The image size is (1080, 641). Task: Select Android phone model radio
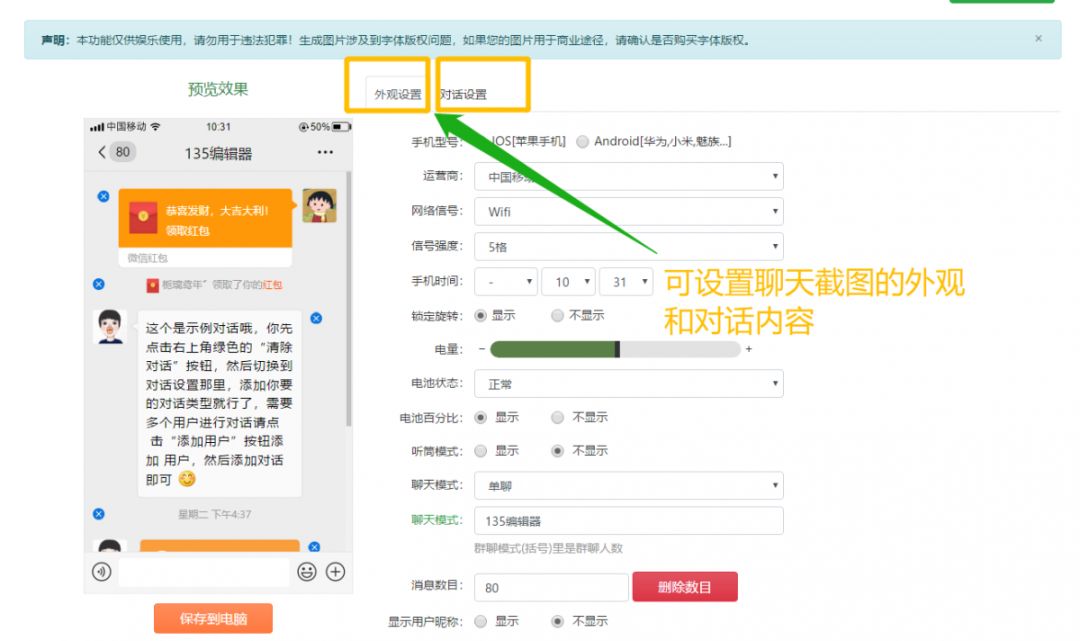[x=583, y=142]
